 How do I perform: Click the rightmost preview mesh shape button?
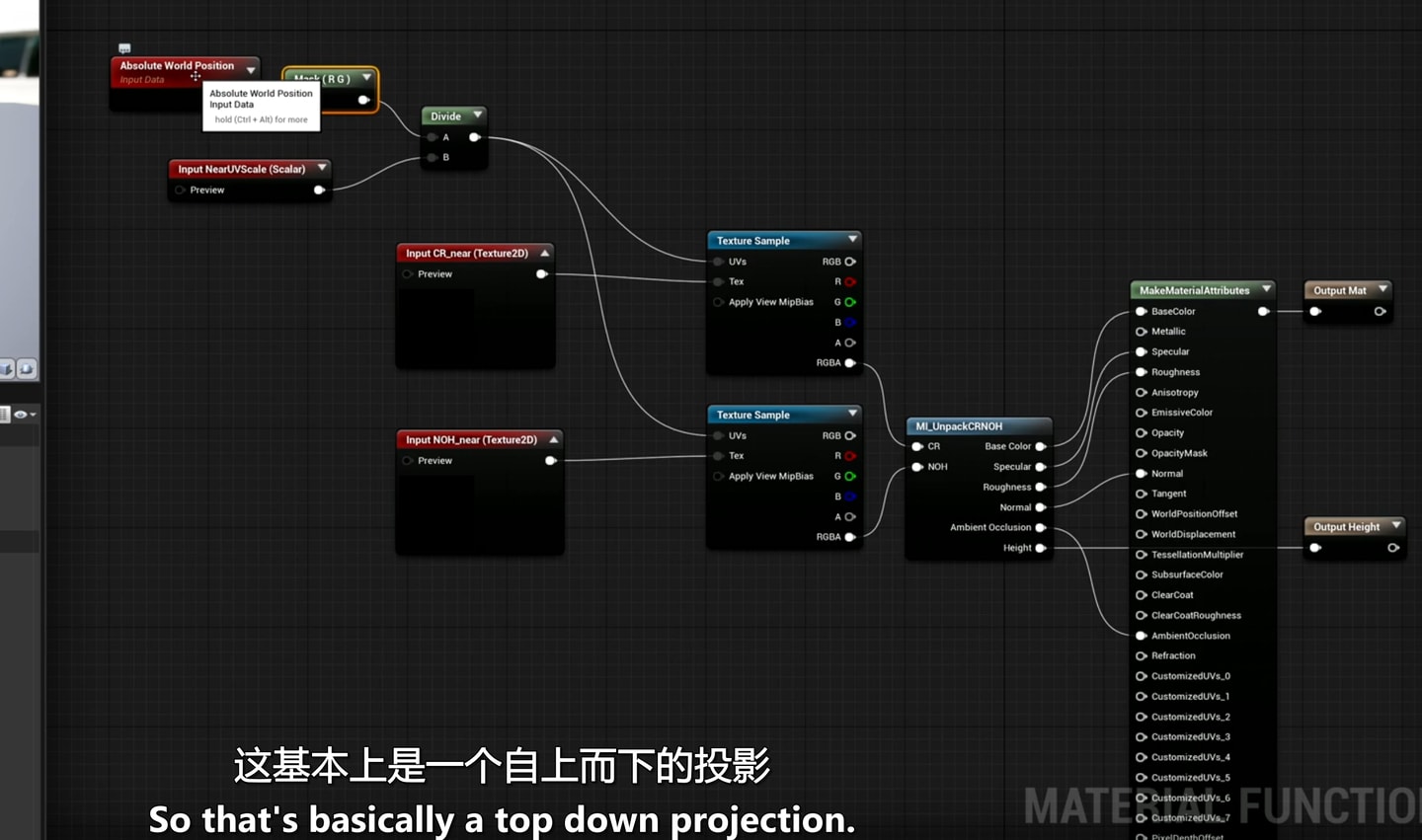pyautogui.click(x=27, y=368)
